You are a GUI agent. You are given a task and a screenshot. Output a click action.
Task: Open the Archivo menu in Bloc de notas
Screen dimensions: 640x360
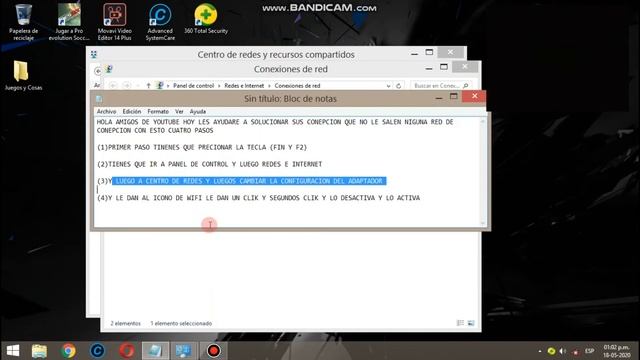tap(106, 111)
